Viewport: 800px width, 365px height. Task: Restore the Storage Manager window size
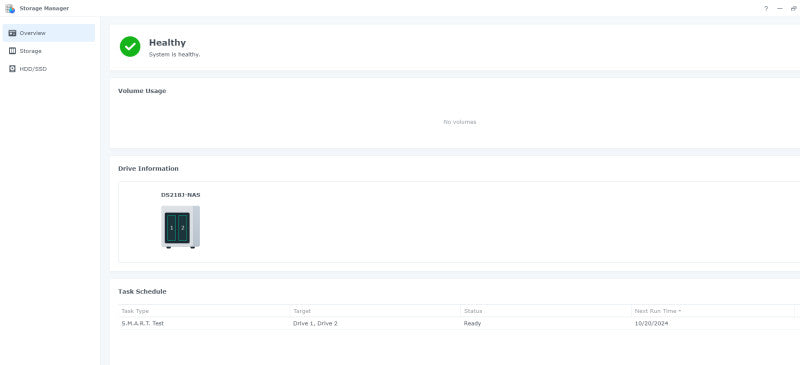(x=793, y=9)
